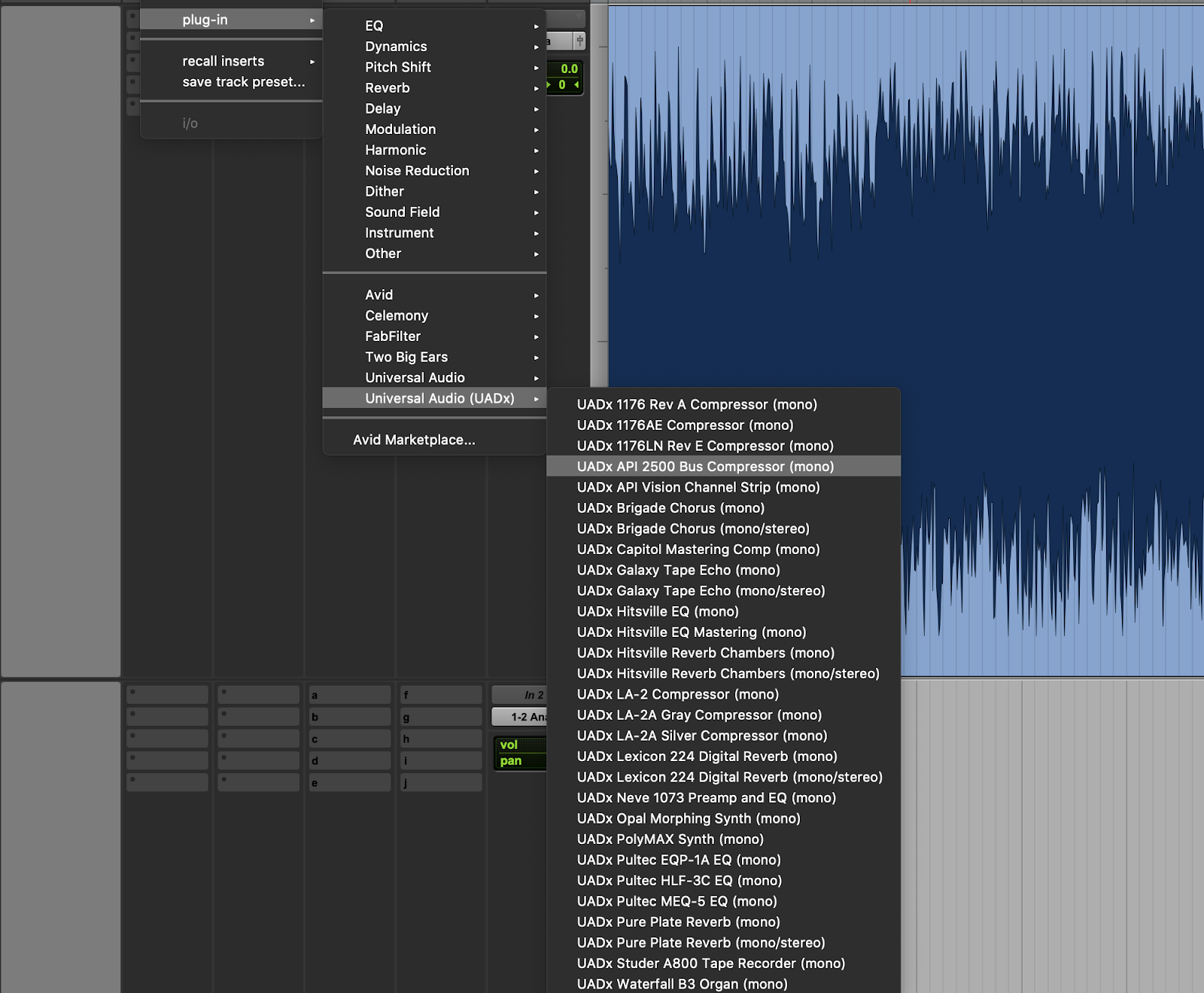Click insert slot c on lower track

point(350,739)
